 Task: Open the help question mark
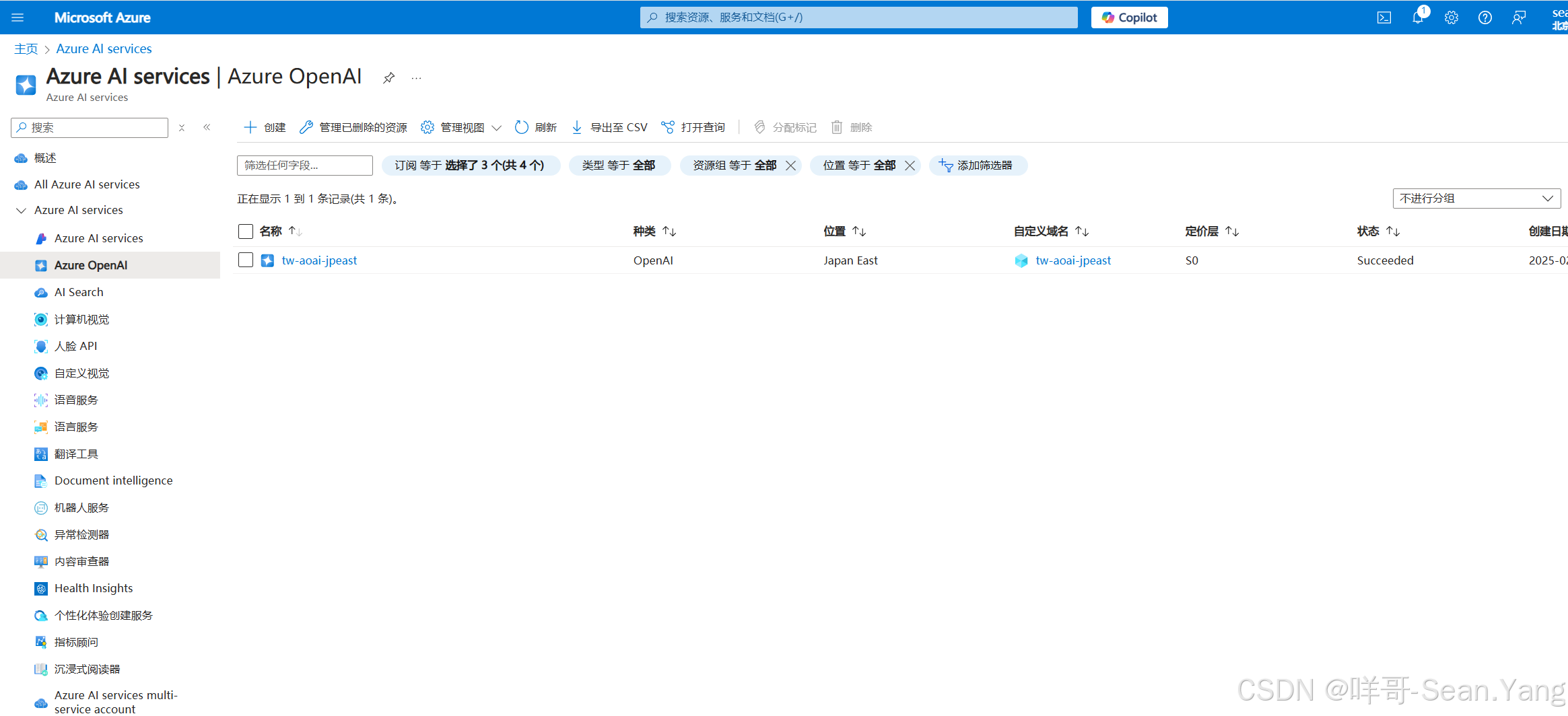tap(1485, 17)
